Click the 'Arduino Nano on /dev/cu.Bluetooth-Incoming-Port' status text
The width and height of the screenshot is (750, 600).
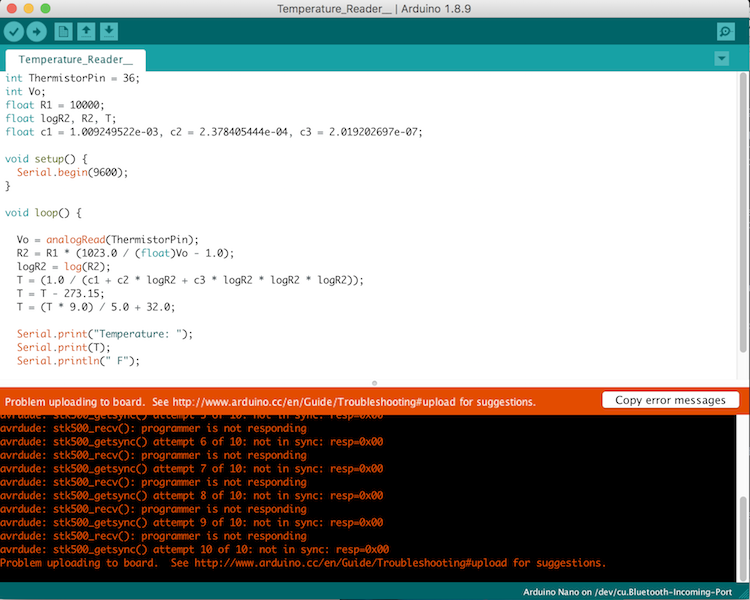tap(627, 592)
